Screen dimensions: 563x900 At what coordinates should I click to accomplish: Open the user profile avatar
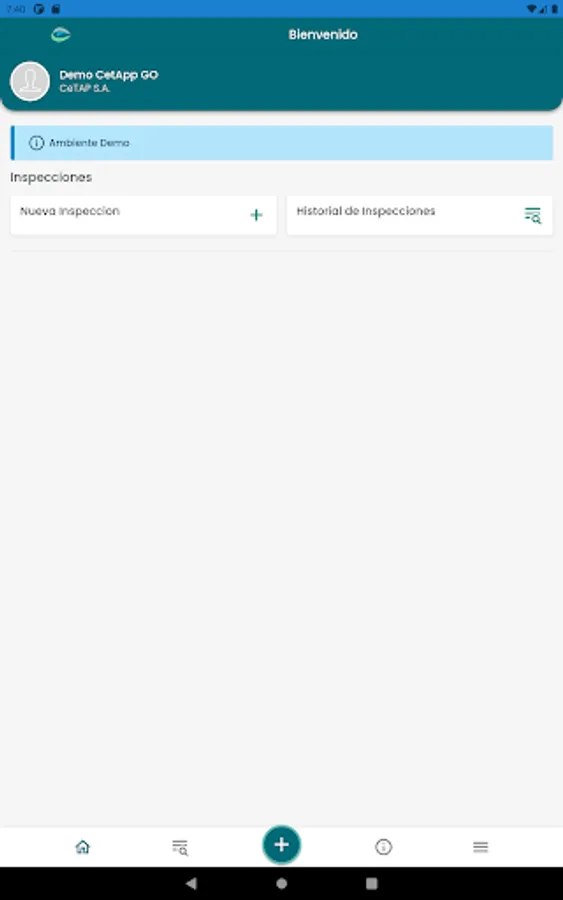click(30, 81)
